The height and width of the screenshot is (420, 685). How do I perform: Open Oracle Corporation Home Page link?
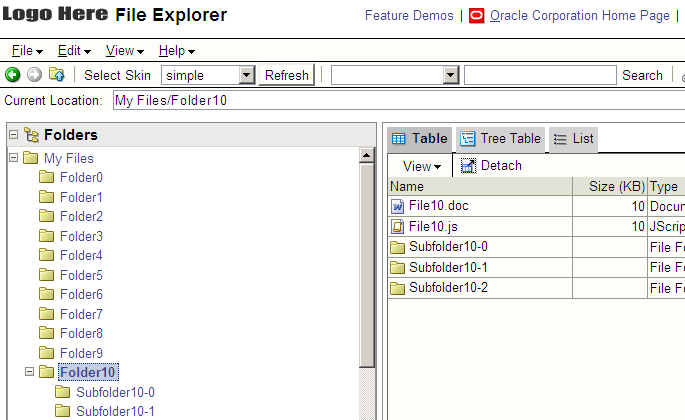tap(580, 15)
